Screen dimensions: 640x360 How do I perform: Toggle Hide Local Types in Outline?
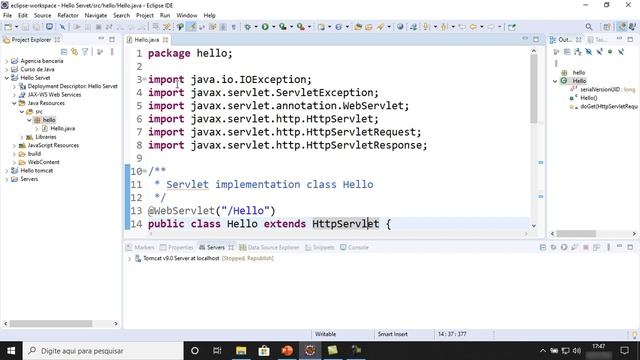(620, 52)
